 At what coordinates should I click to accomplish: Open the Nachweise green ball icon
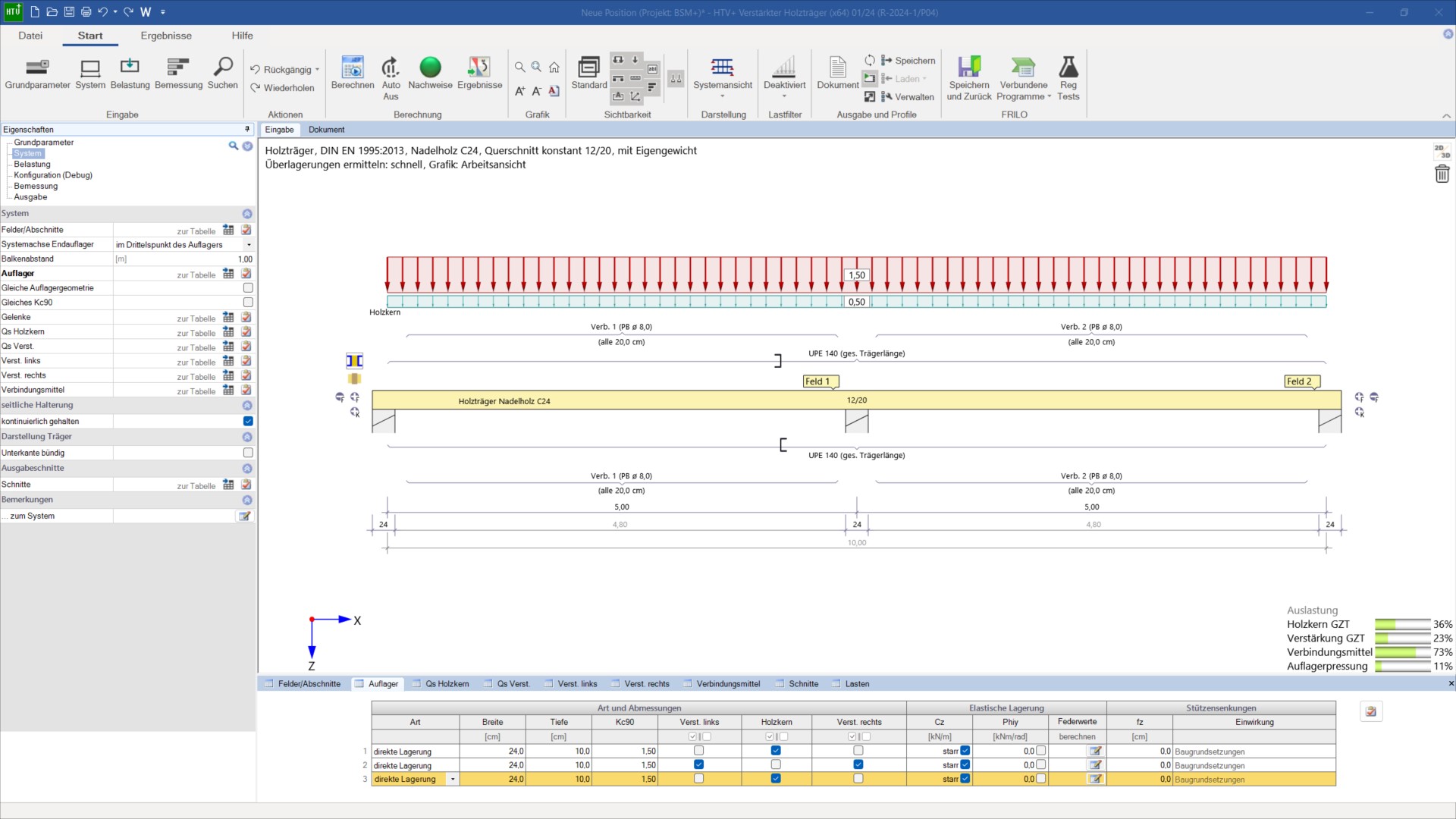click(x=430, y=68)
